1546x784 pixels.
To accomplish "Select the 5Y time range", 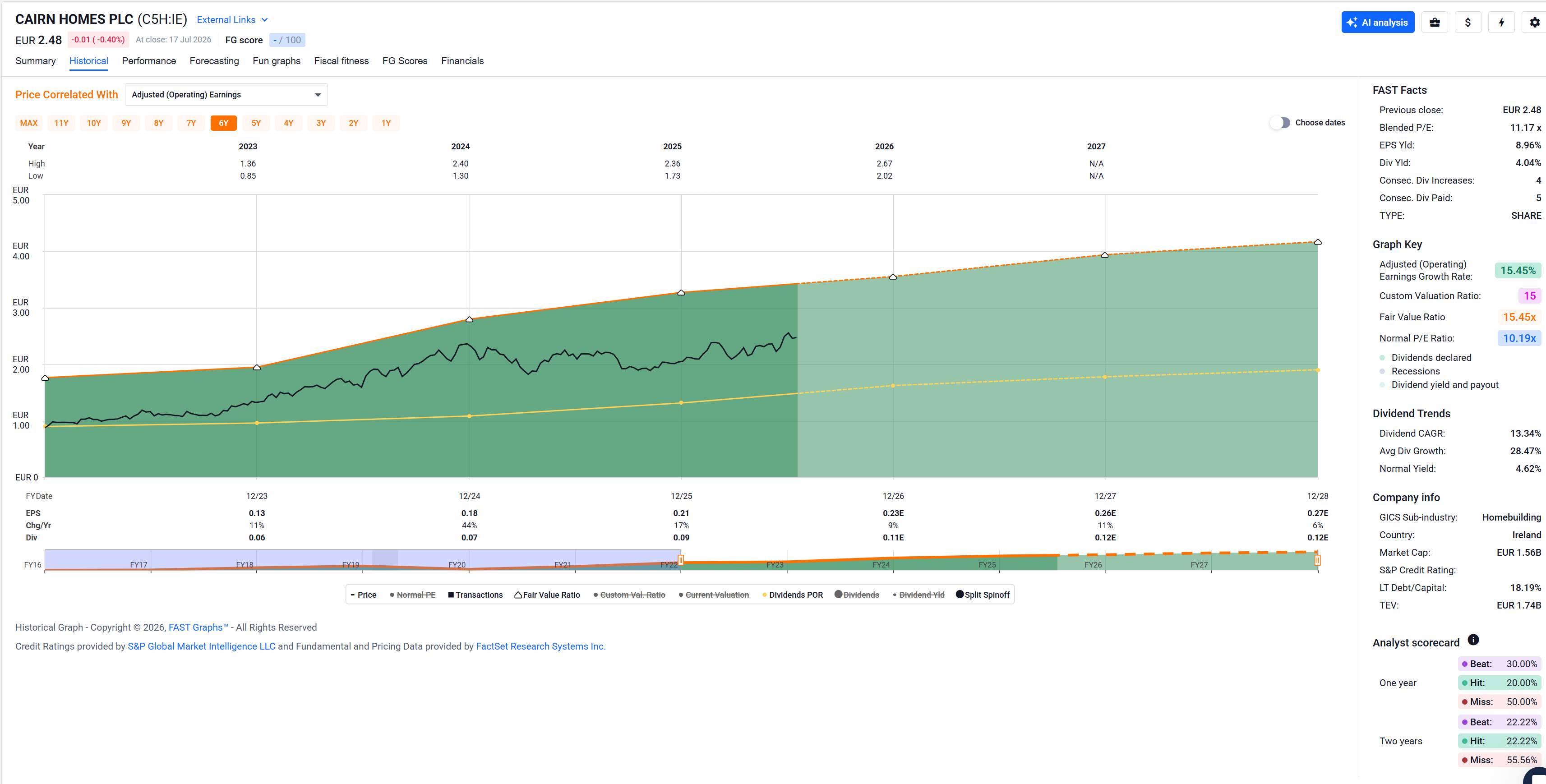I will [x=256, y=123].
